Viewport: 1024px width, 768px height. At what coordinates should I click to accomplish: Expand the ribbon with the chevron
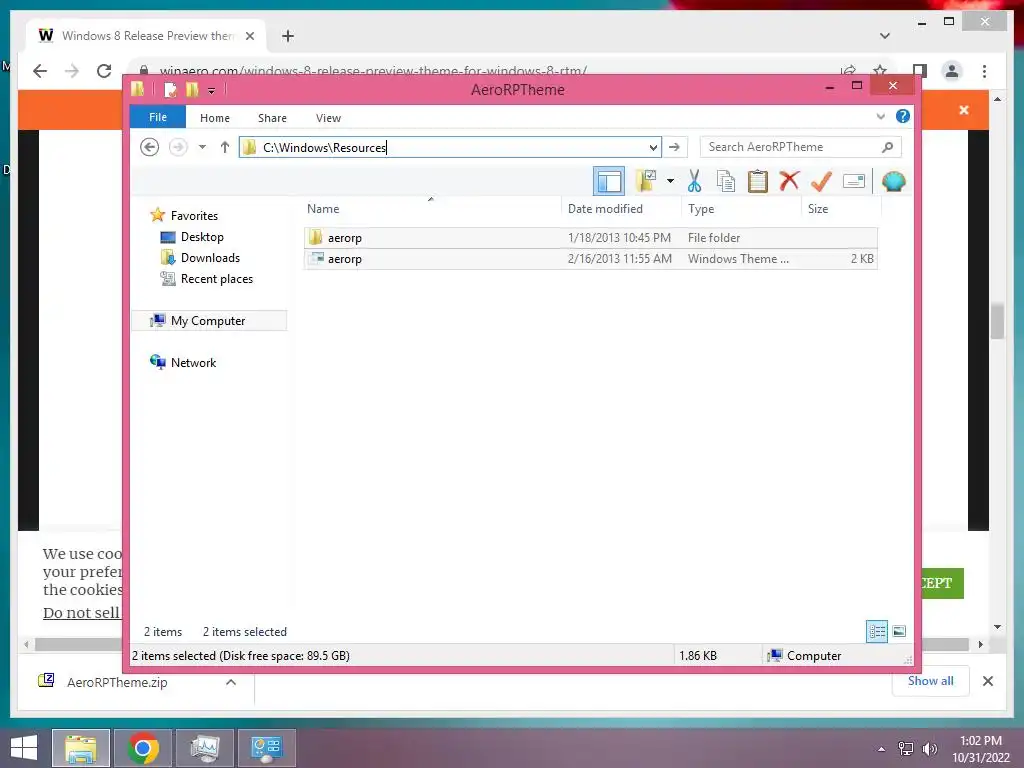coord(880,117)
